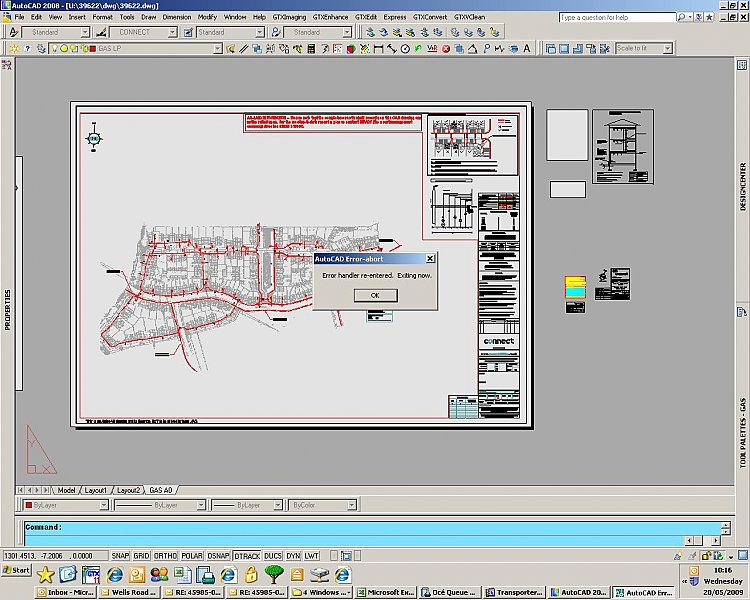Click the red circle X icon in toolbar
750x600 pixels.
(446, 48)
